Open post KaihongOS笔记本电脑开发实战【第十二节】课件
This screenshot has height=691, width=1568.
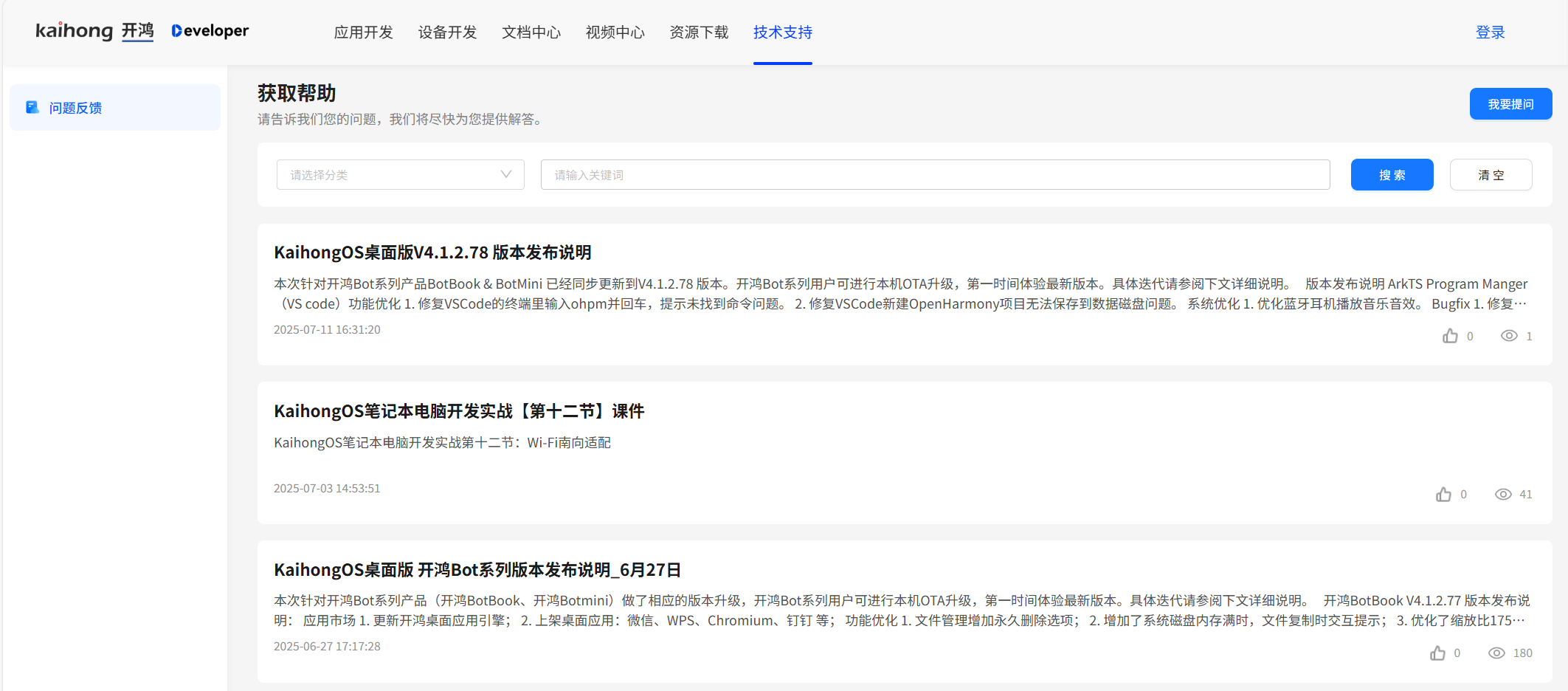click(x=459, y=411)
